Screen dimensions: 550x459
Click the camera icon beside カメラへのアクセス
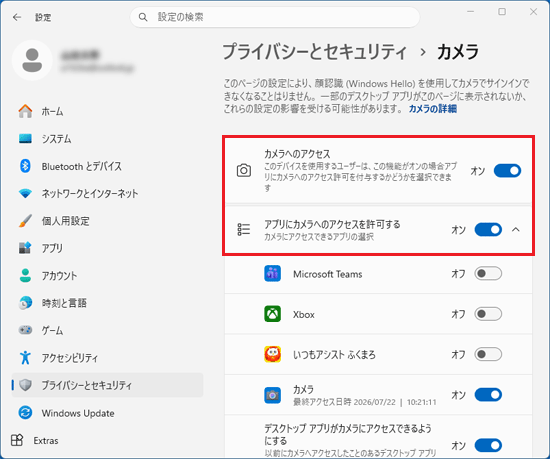244,170
